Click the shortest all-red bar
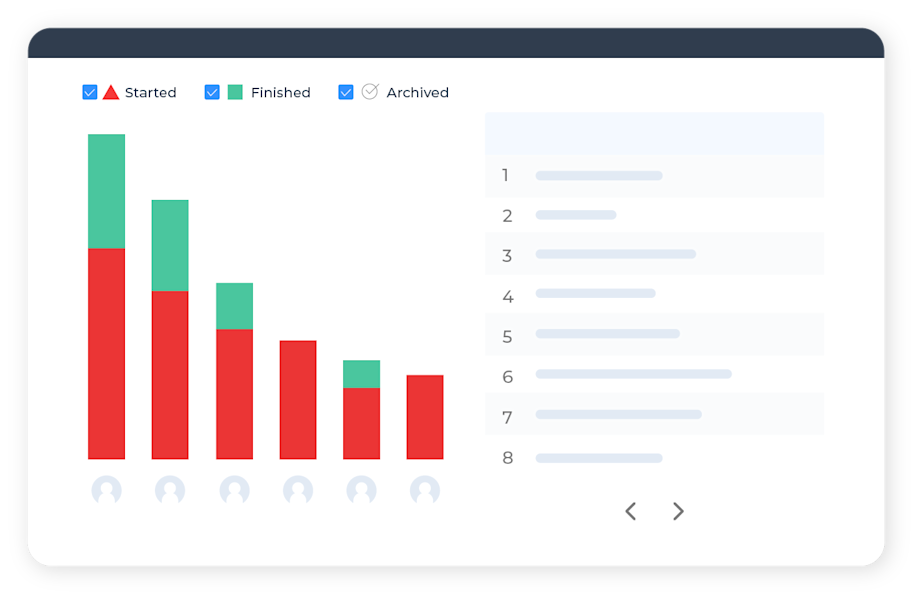Viewport: 919px width, 600px height. [425, 417]
